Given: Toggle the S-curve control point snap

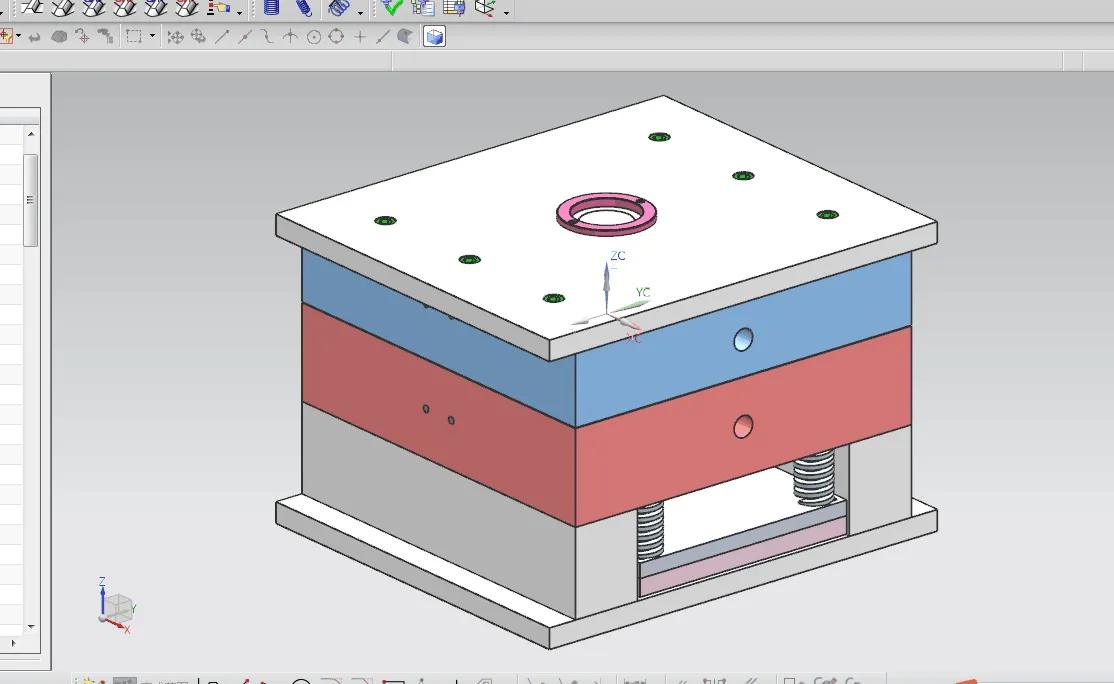Looking at the screenshot, I should point(267,36).
